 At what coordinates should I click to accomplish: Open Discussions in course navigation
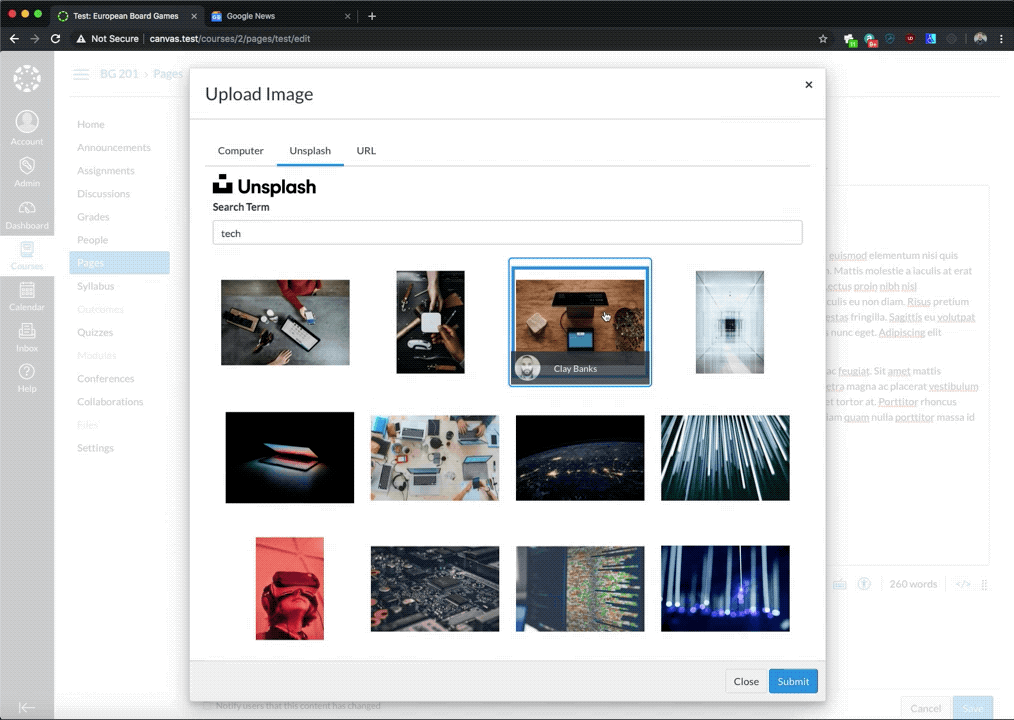103,193
